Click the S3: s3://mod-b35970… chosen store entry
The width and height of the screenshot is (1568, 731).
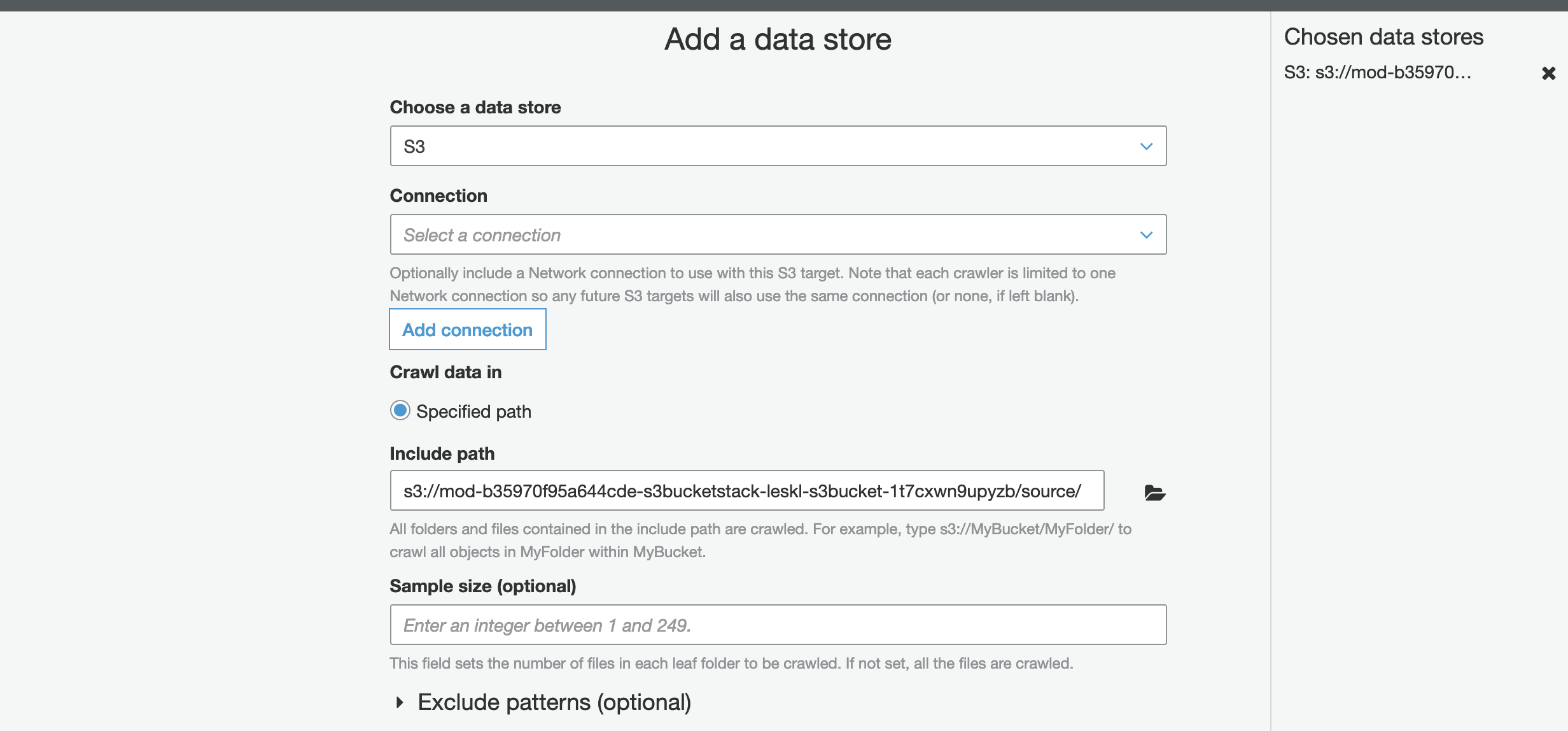click(x=1377, y=73)
